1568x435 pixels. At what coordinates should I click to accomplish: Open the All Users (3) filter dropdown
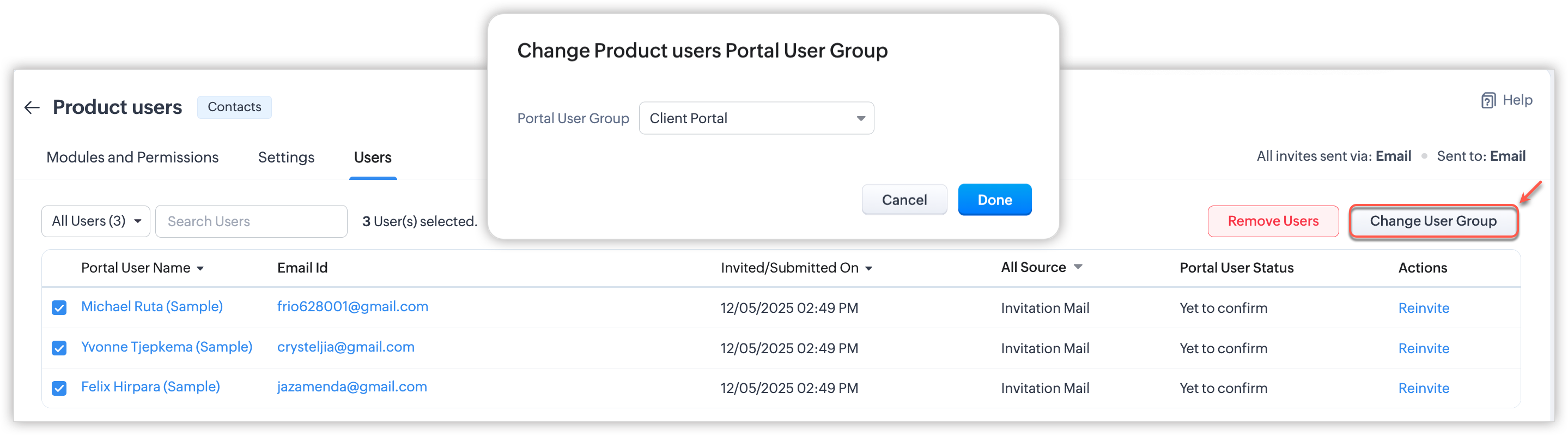click(95, 221)
